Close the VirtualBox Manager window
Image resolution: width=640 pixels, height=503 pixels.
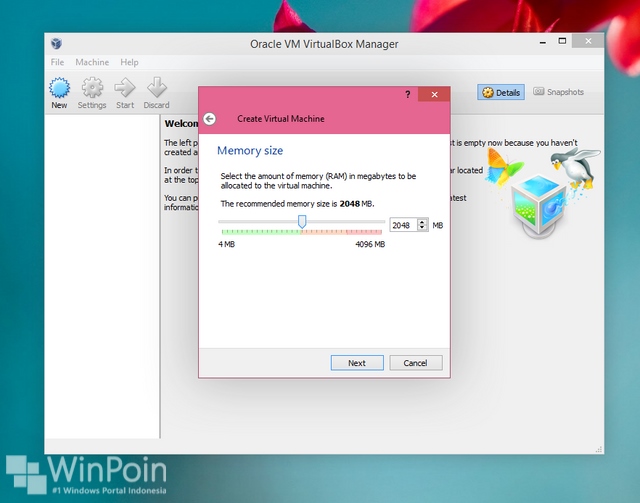588,41
